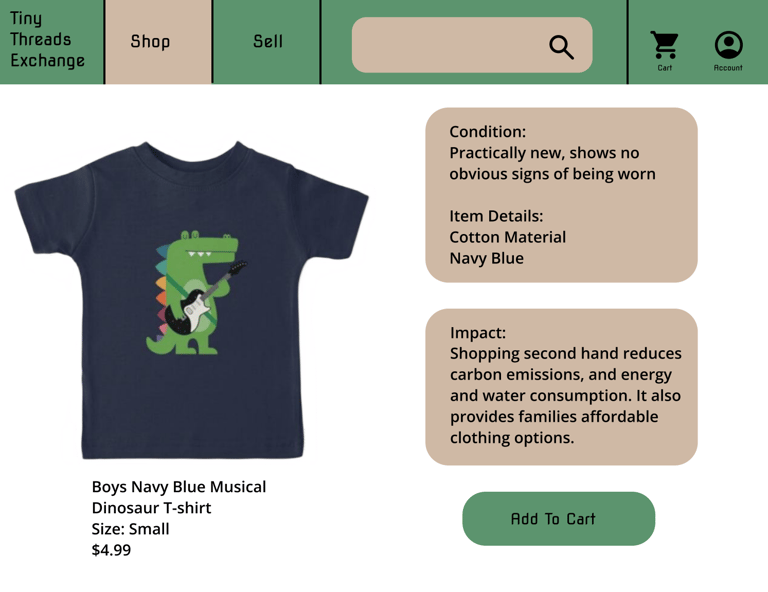Click the Item Details heading
The height and width of the screenshot is (592, 768).
(496, 216)
